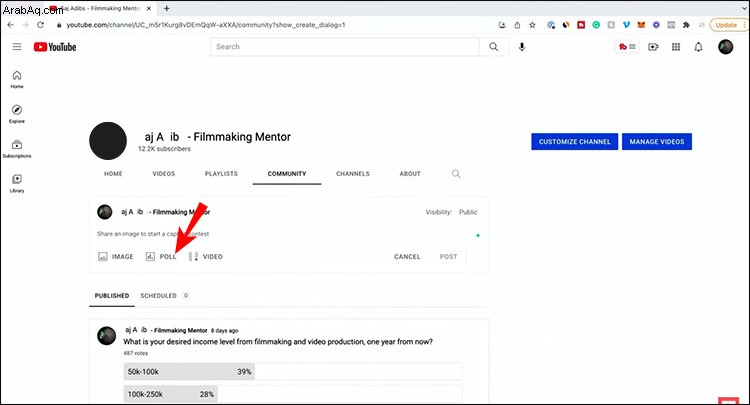Screen dimensions: 750x405
Task: Show SCHEDULED posts tab
Action: [164, 296]
